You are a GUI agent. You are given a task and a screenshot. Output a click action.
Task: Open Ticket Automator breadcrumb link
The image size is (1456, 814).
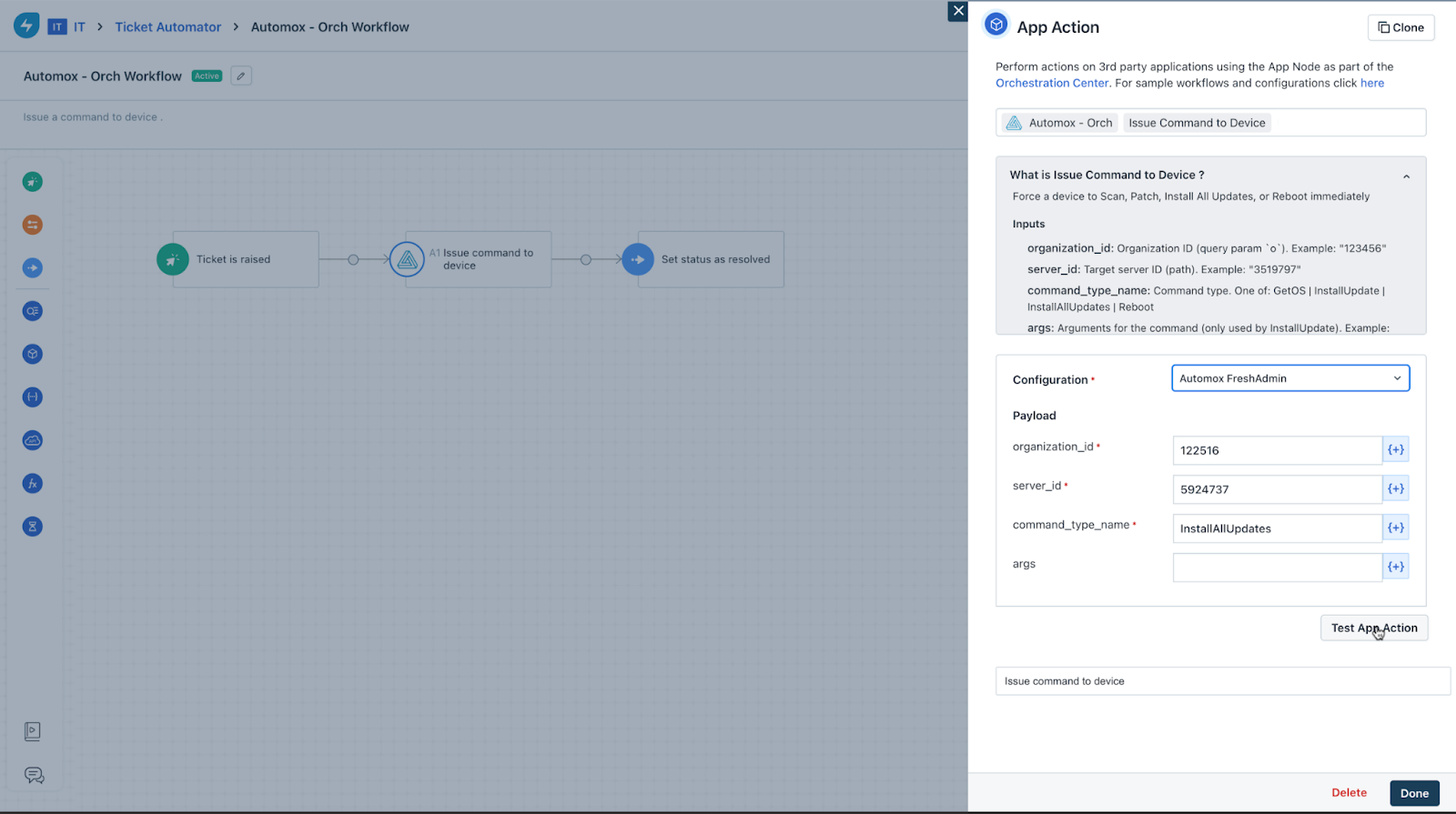[x=168, y=27]
